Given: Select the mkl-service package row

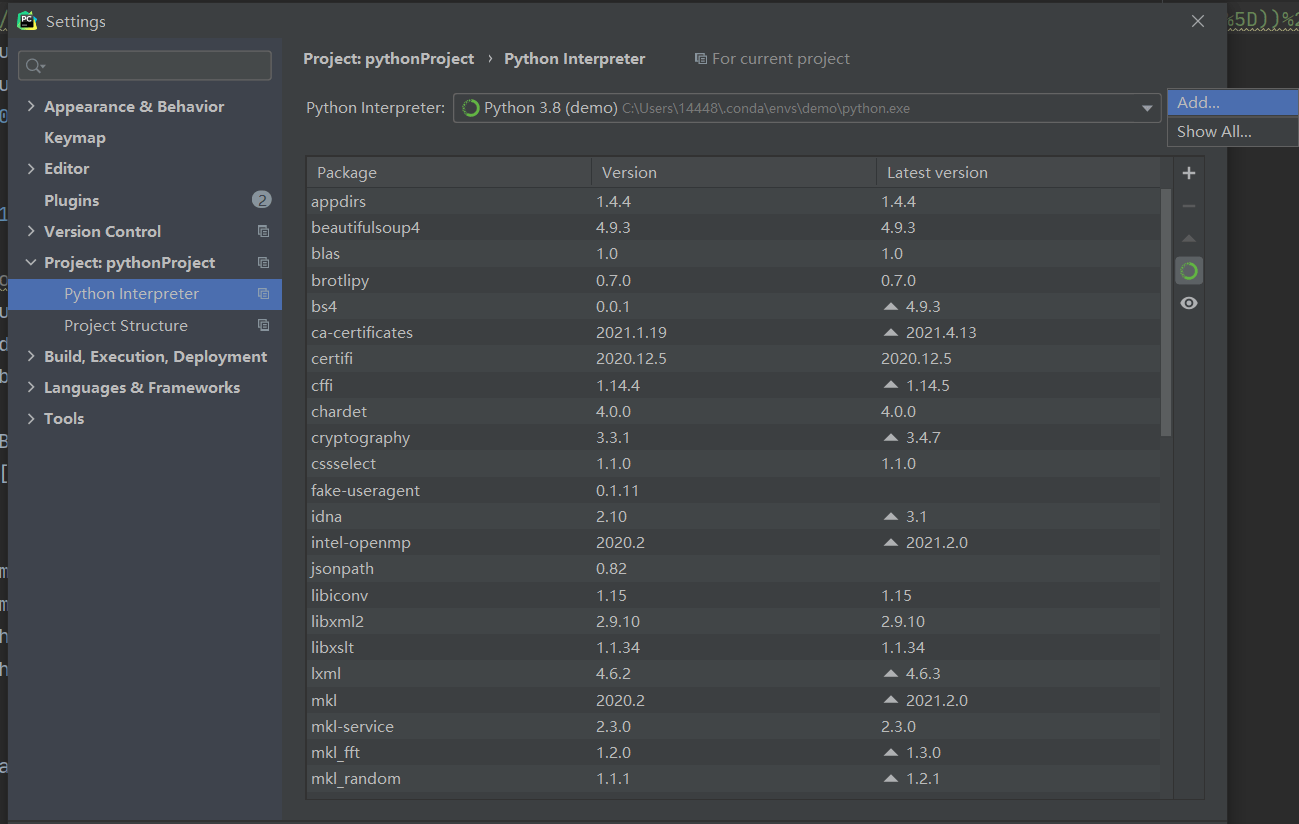Looking at the screenshot, I should (734, 726).
